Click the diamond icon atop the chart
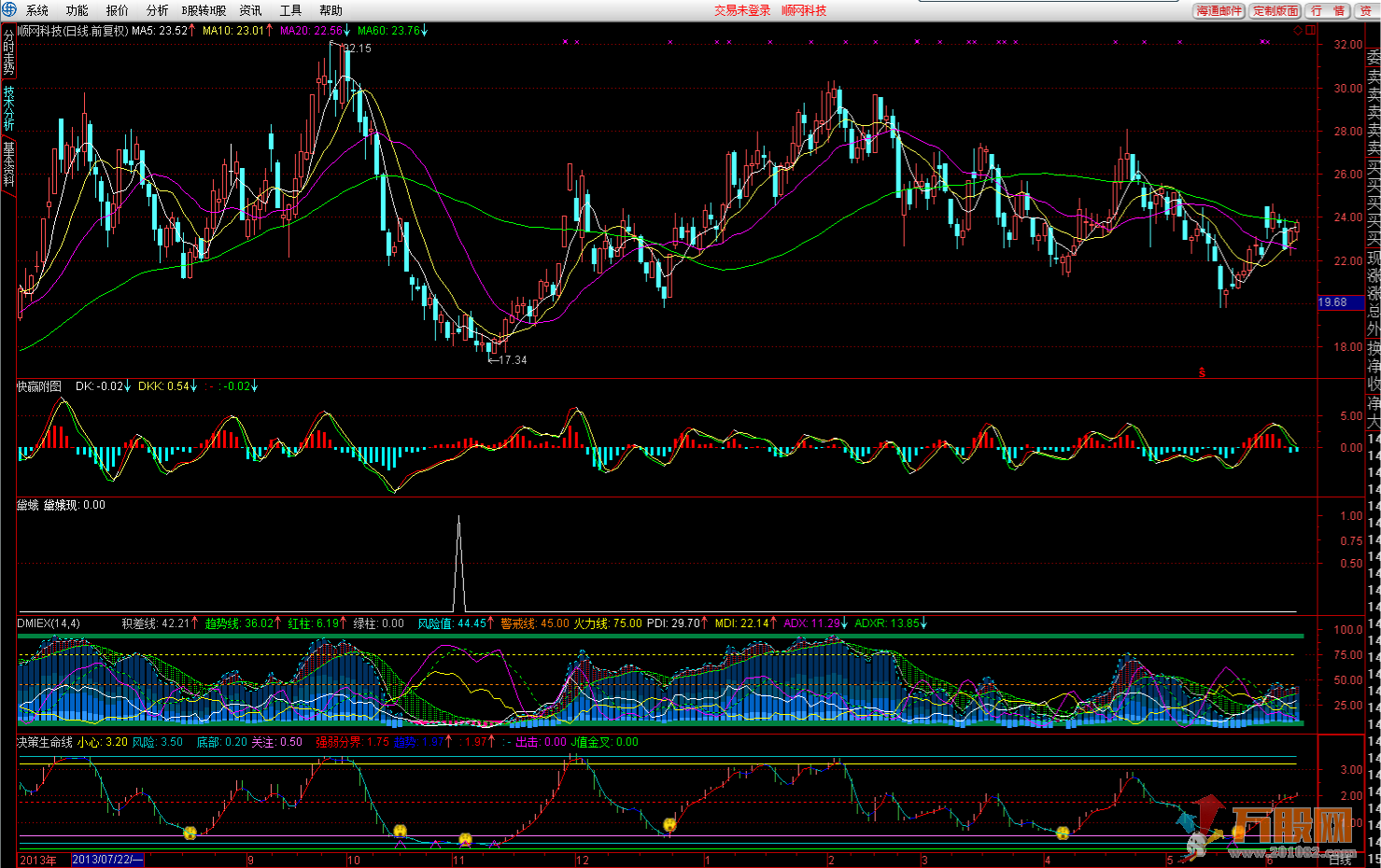The width and height of the screenshot is (1381, 868). [x=1298, y=31]
